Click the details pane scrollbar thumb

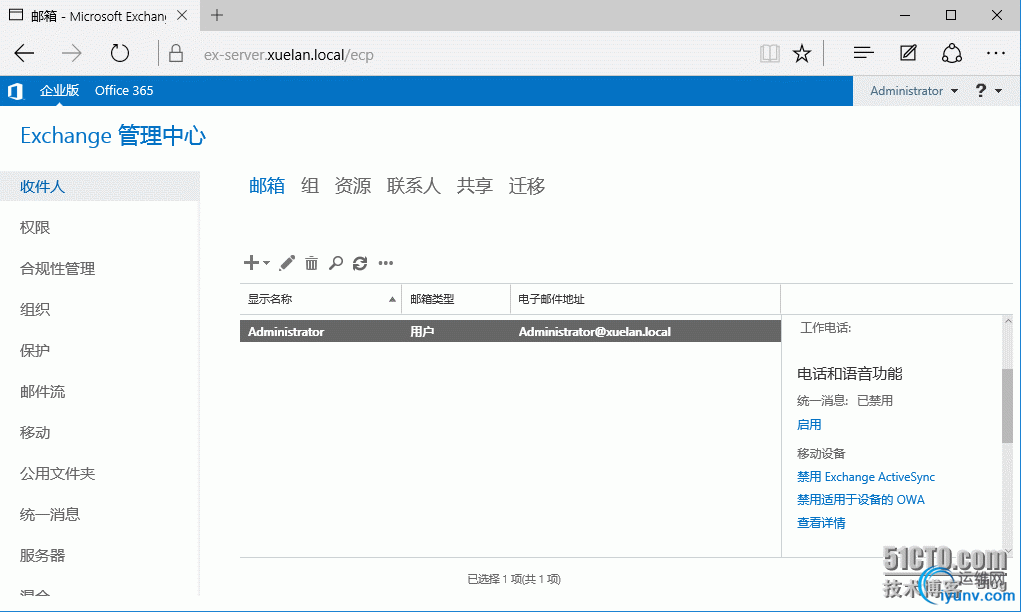1007,406
